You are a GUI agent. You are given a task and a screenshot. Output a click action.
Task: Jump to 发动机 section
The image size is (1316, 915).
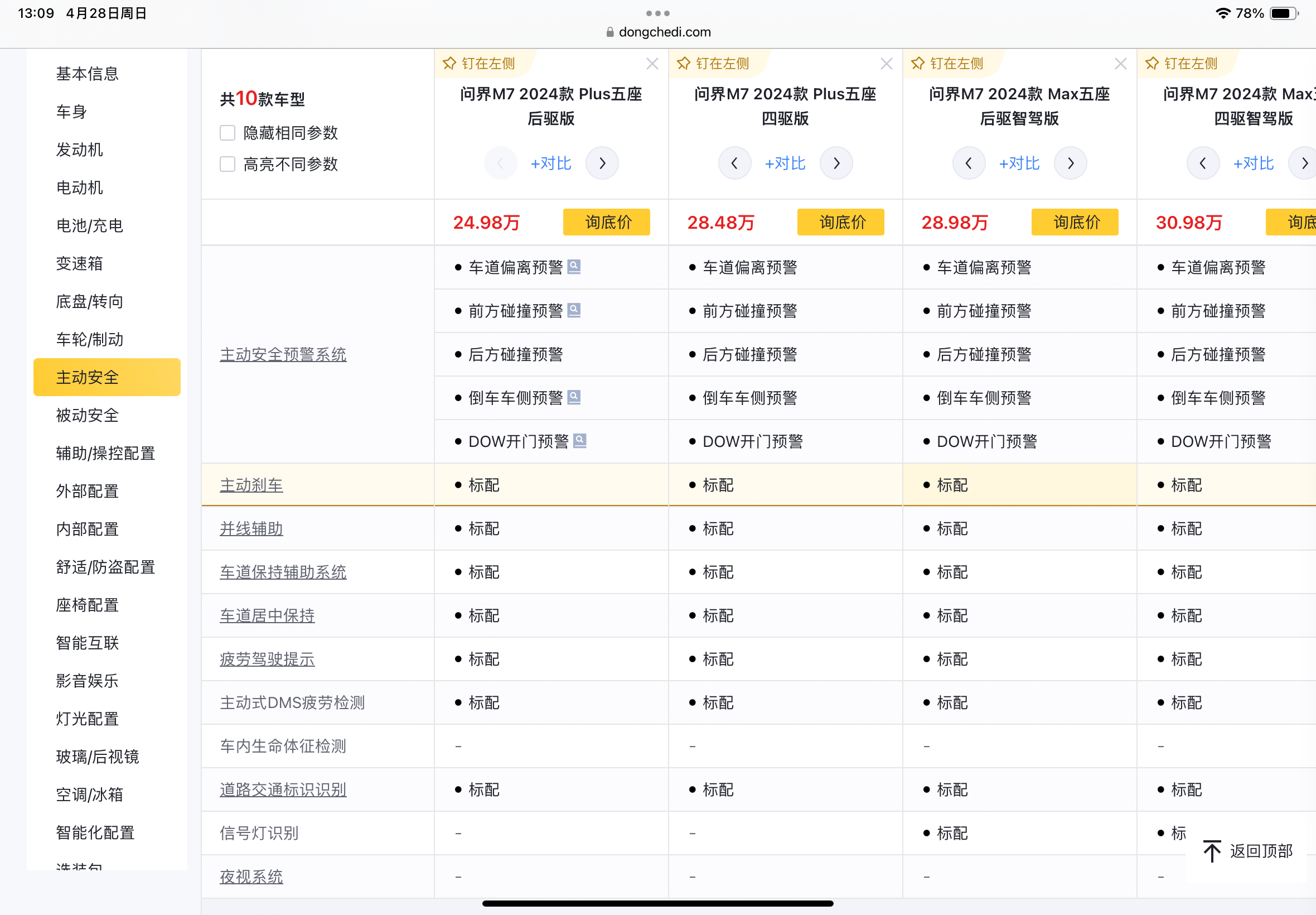[80, 150]
